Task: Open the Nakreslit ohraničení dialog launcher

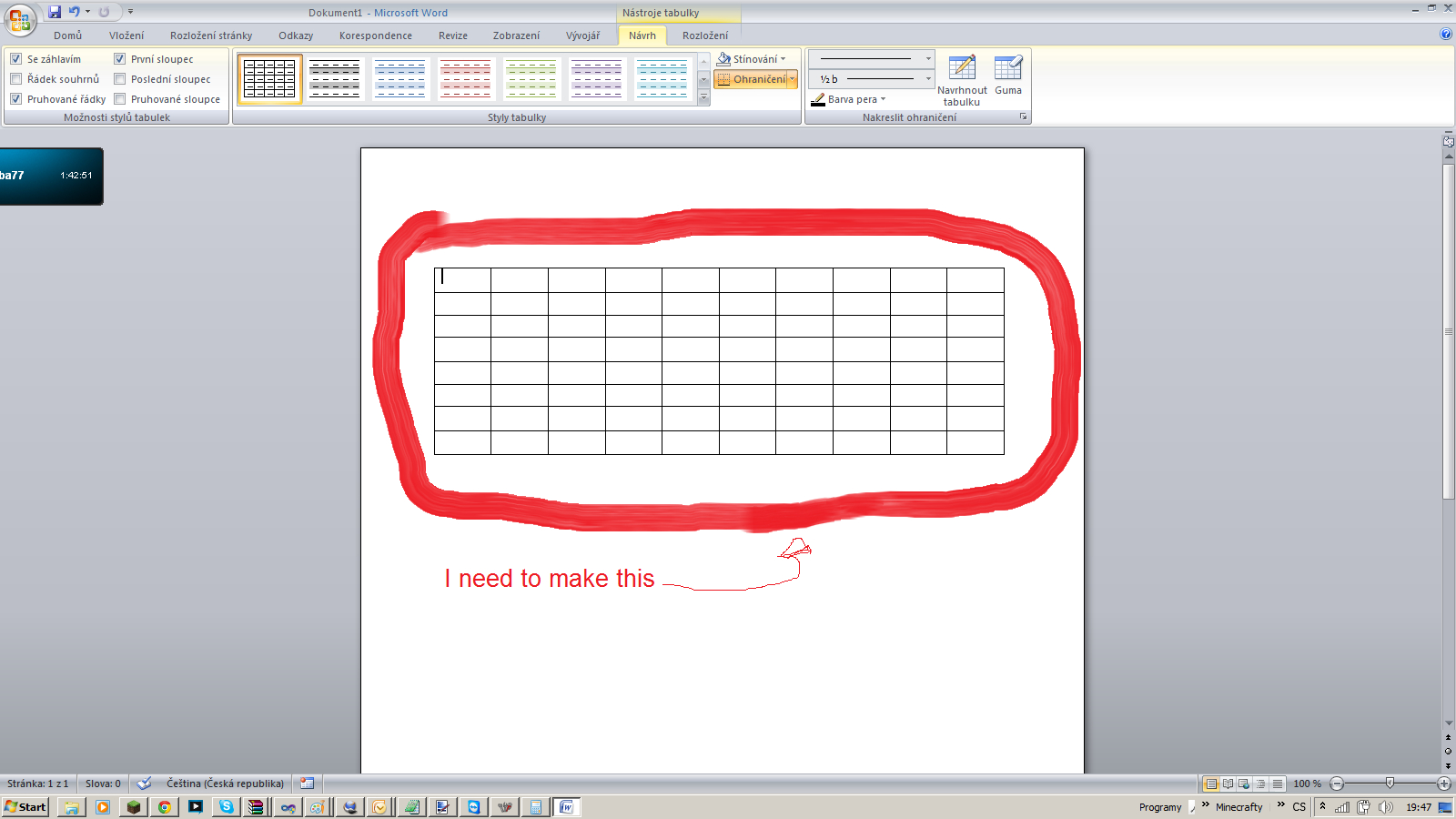Action: (1024, 116)
